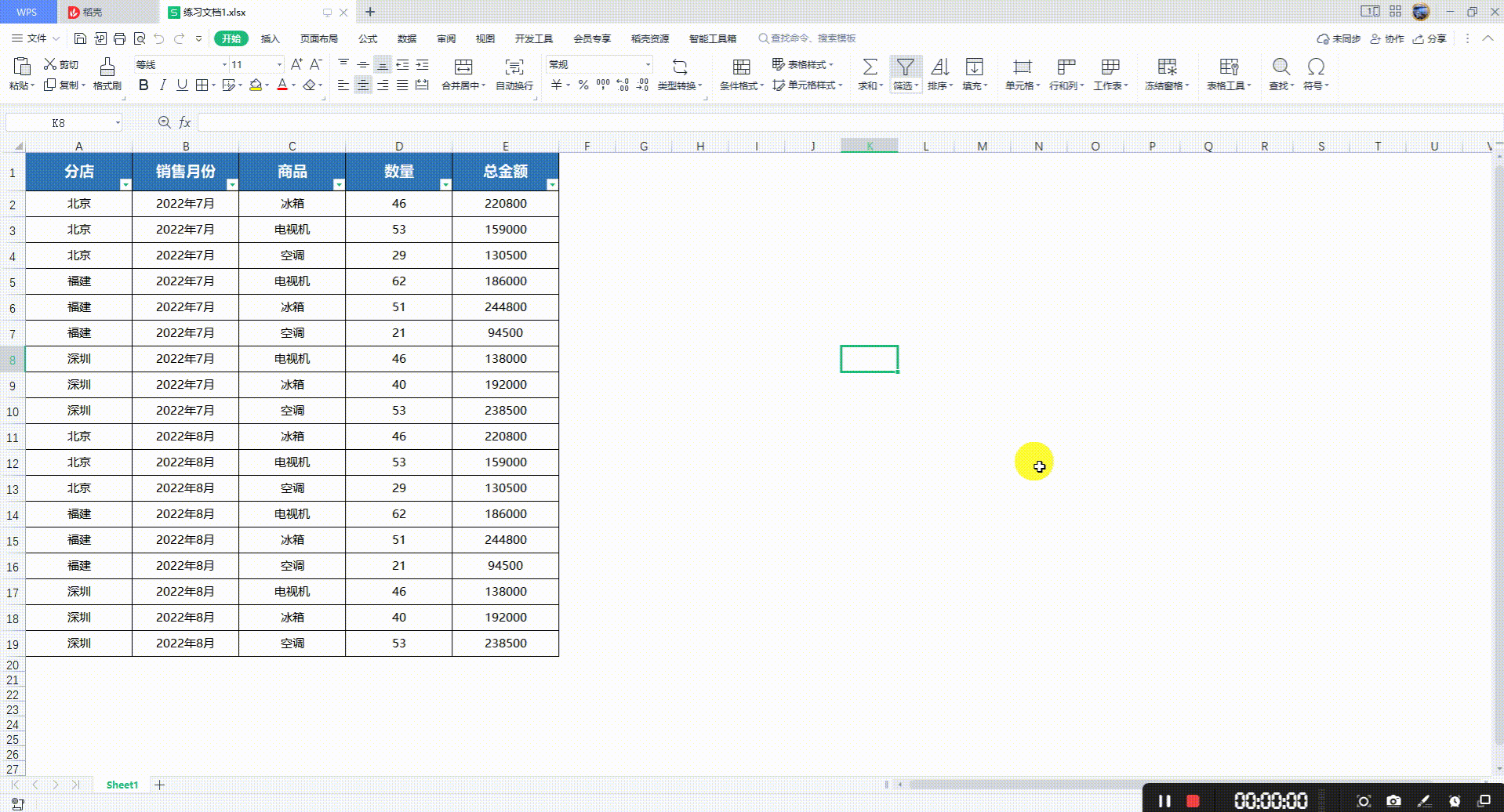
Task: Pause the screen recording
Action: [1164, 800]
